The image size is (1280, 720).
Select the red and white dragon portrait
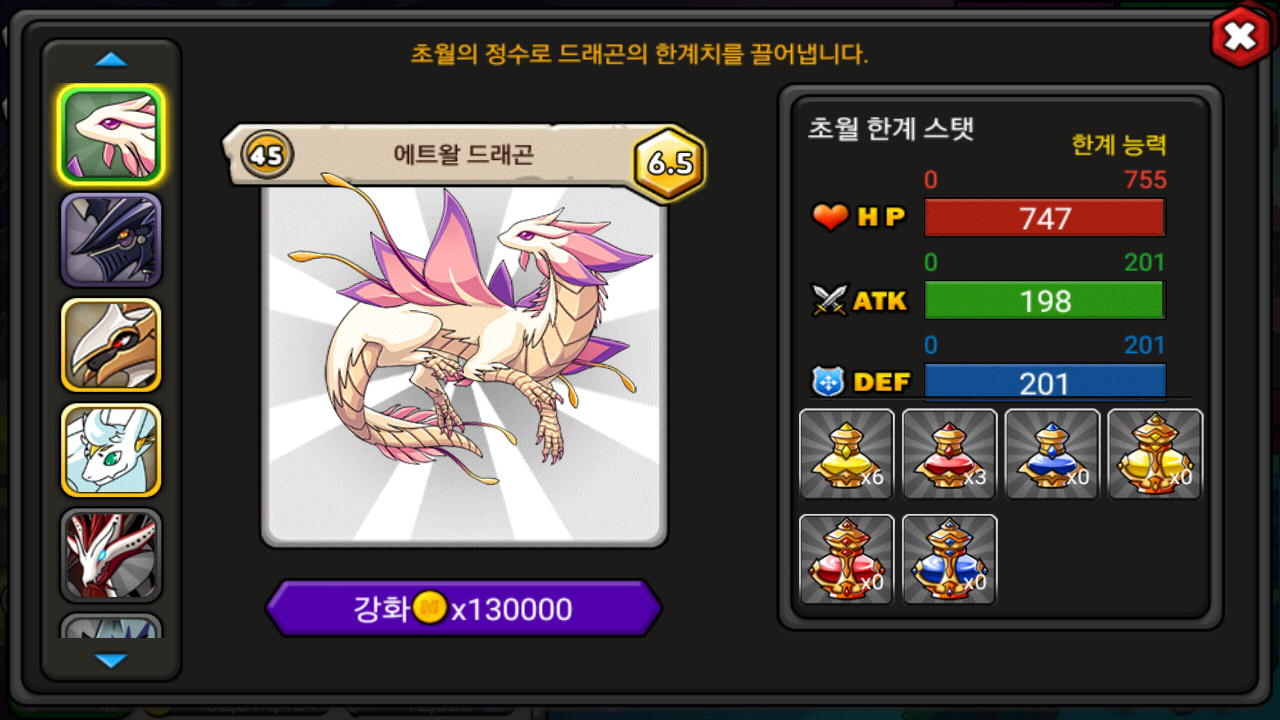[x=111, y=555]
